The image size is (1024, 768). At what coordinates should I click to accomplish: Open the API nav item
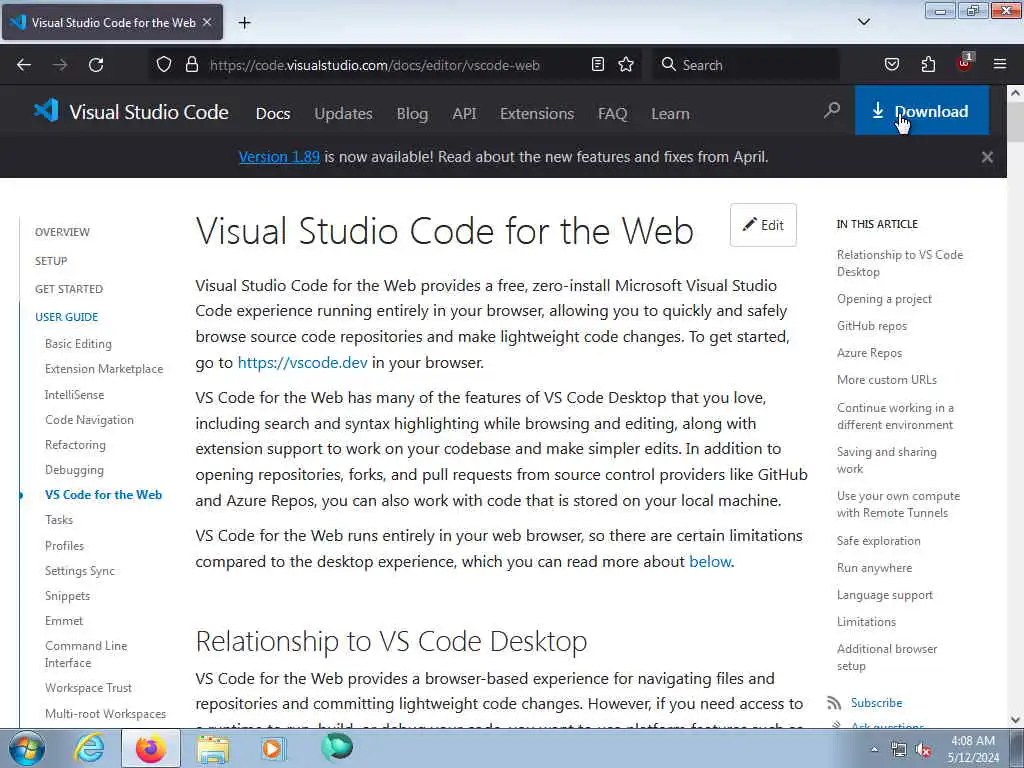pyautogui.click(x=464, y=114)
